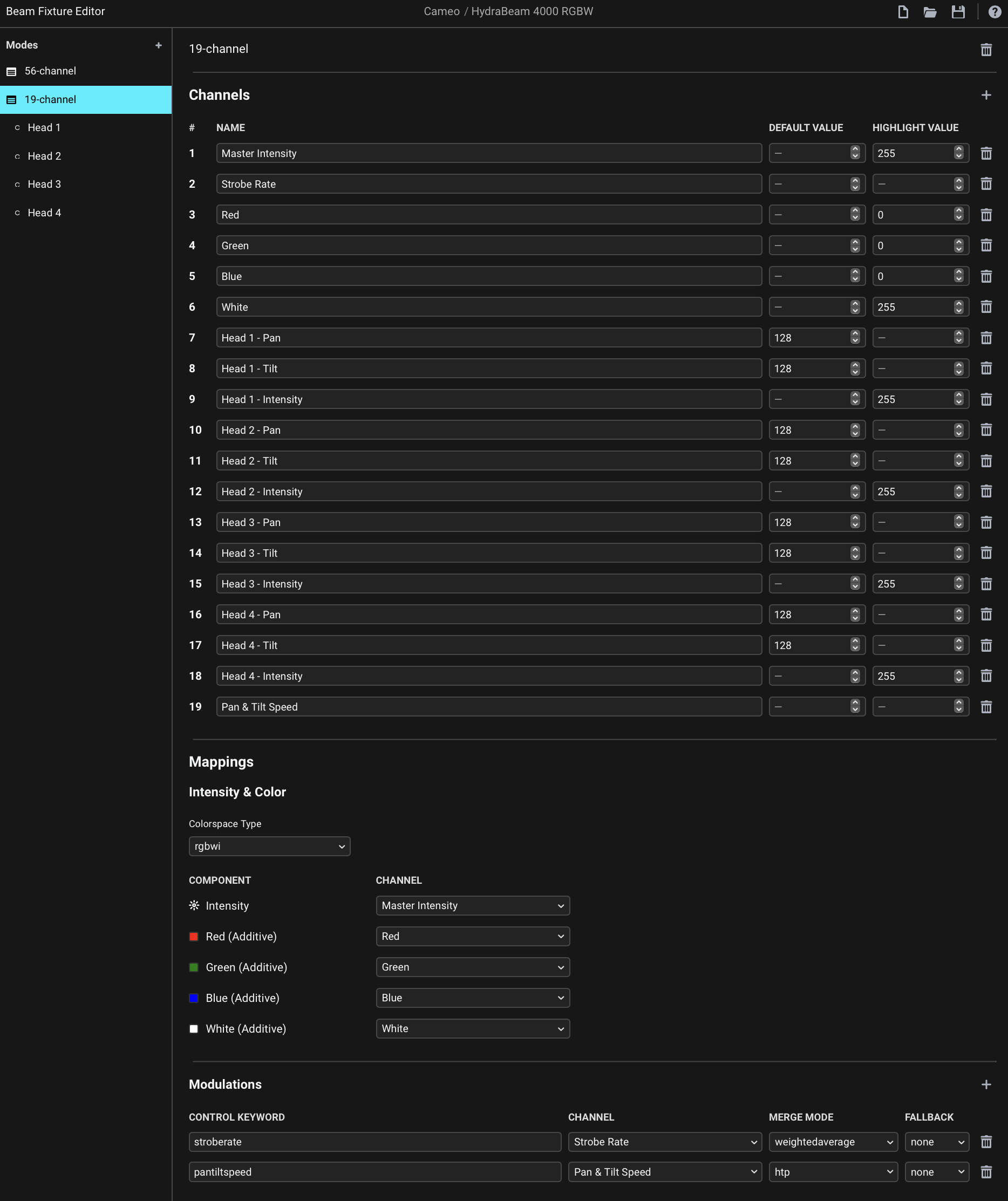Click the stroberate control keyword field

[374, 1142]
